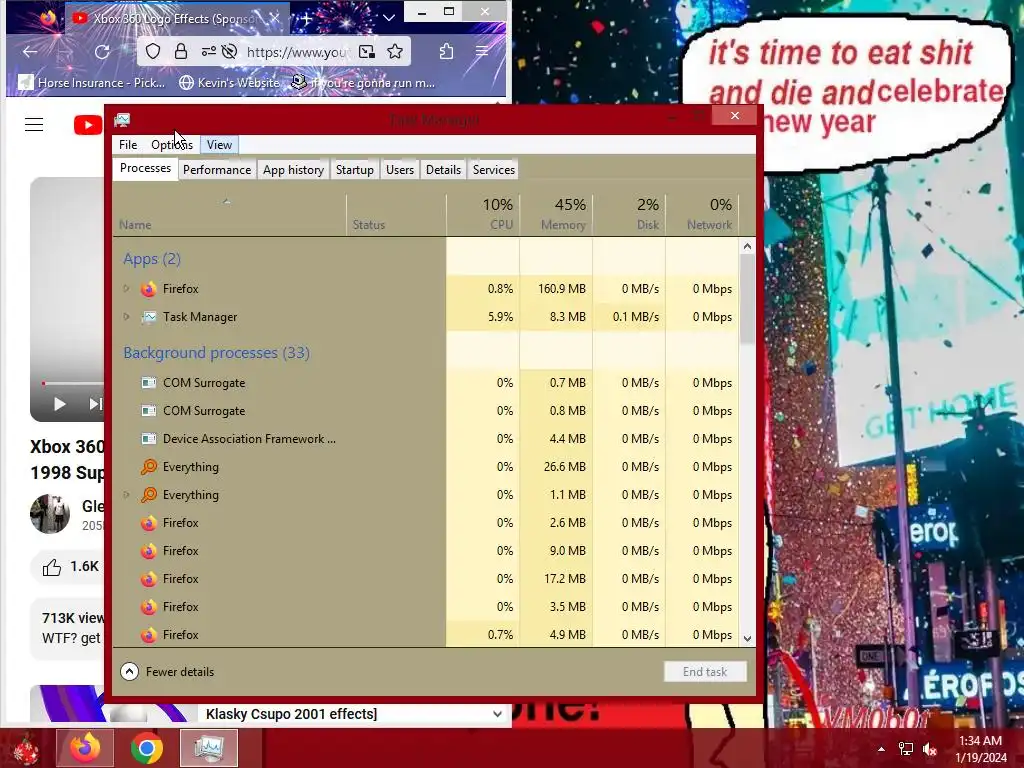Viewport: 1024px width, 768px height.
Task: Close the Xbox 360 Logo Effects tab
Action: [276, 18]
